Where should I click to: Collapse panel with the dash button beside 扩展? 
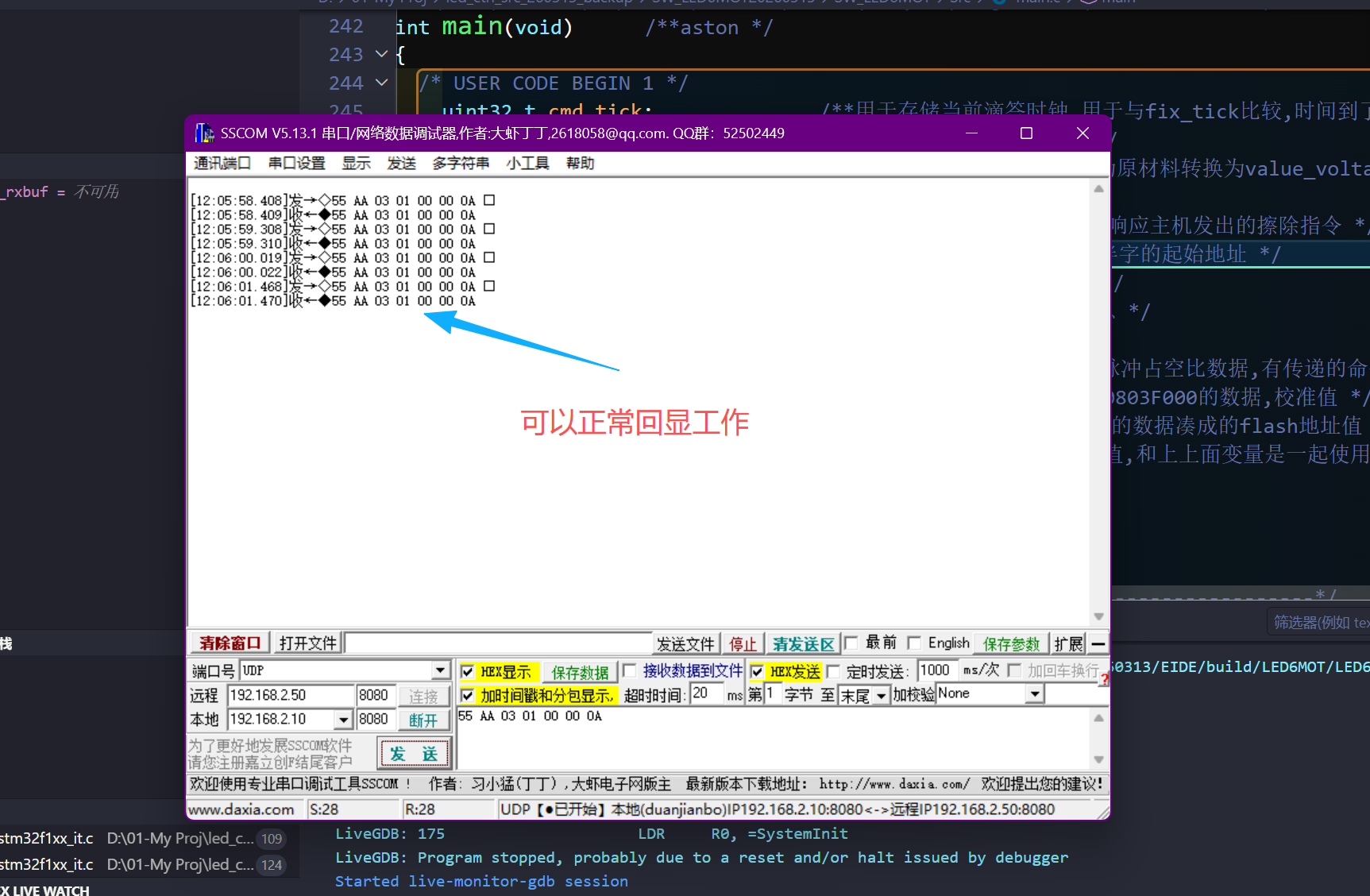pos(1098,643)
